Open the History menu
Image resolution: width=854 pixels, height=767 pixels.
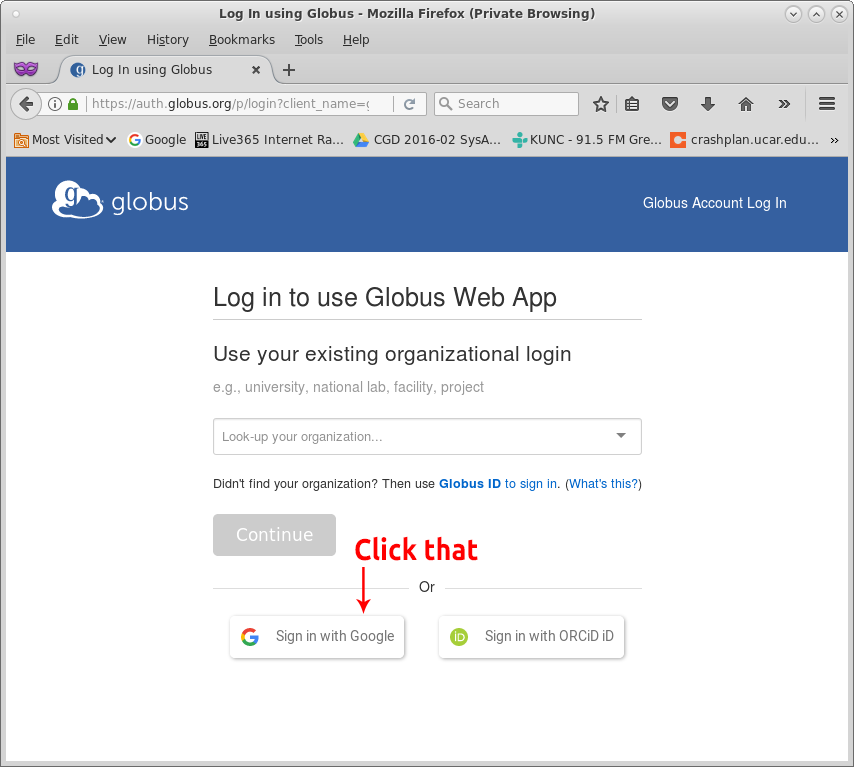point(167,40)
